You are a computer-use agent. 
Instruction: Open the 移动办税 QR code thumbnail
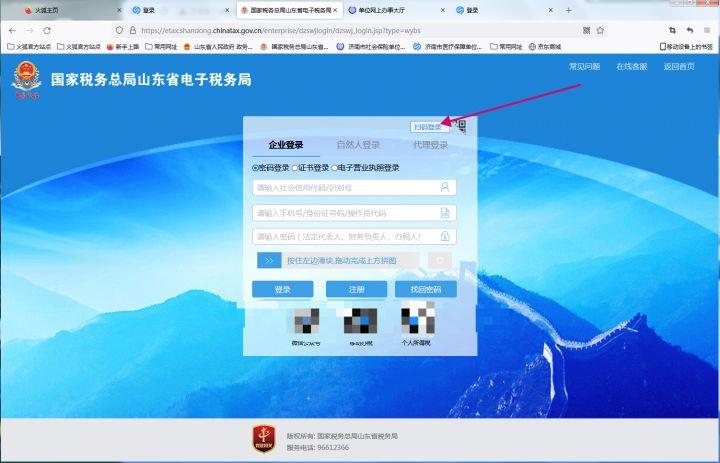click(x=360, y=321)
